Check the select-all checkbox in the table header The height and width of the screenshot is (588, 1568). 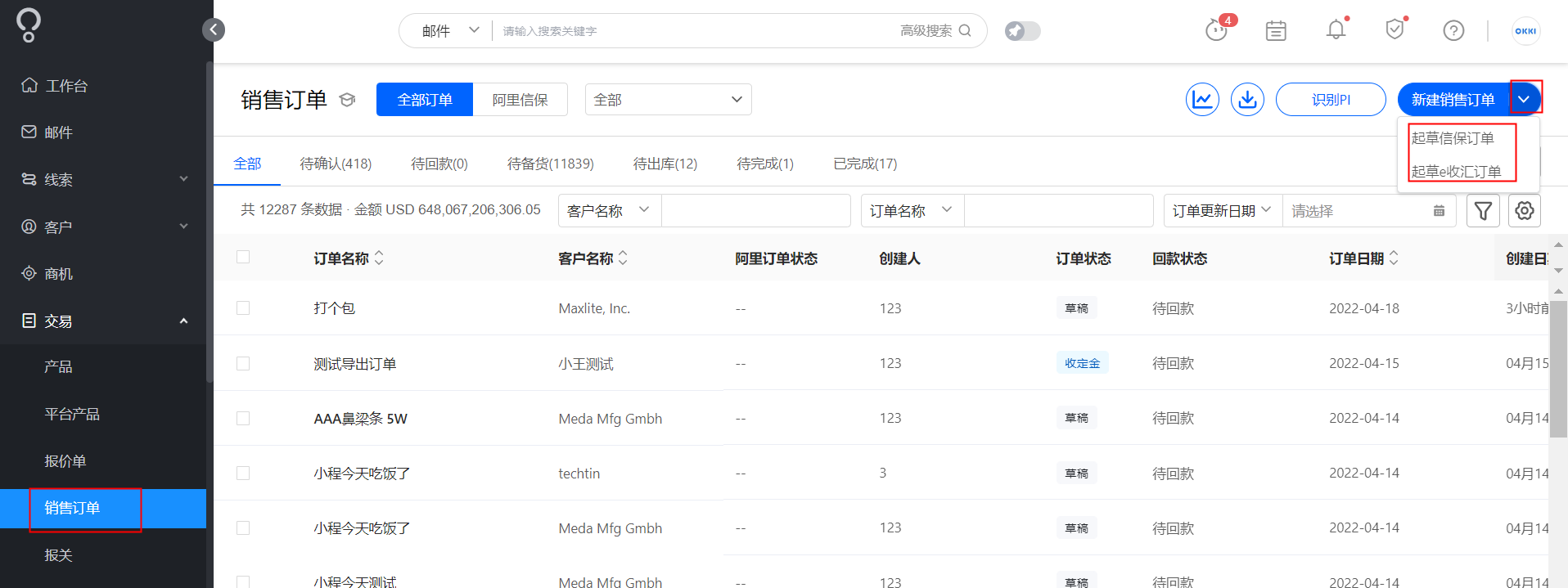(x=243, y=257)
